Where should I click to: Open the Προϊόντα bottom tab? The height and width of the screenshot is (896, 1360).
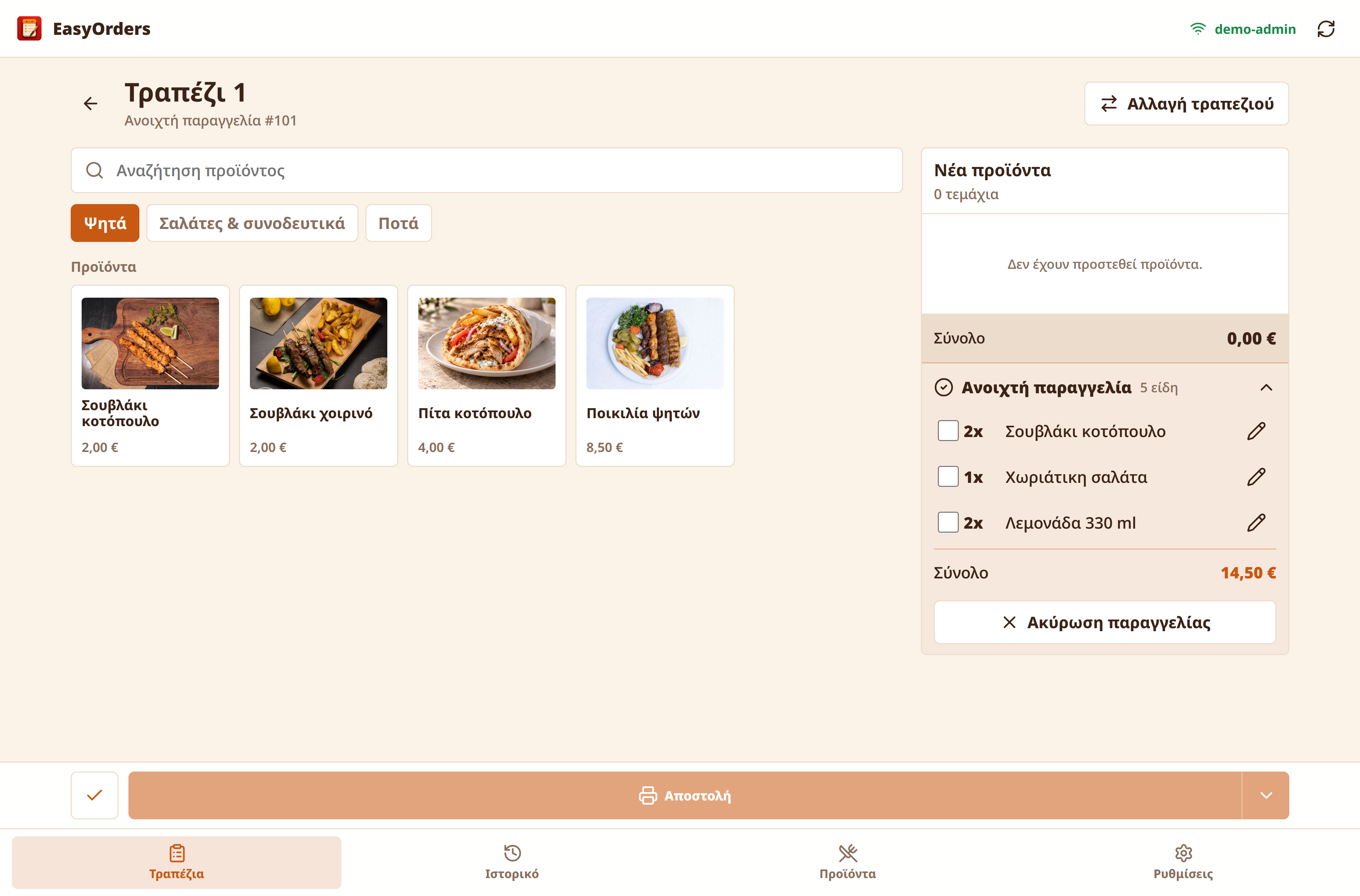pyautogui.click(x=848, y=862)
